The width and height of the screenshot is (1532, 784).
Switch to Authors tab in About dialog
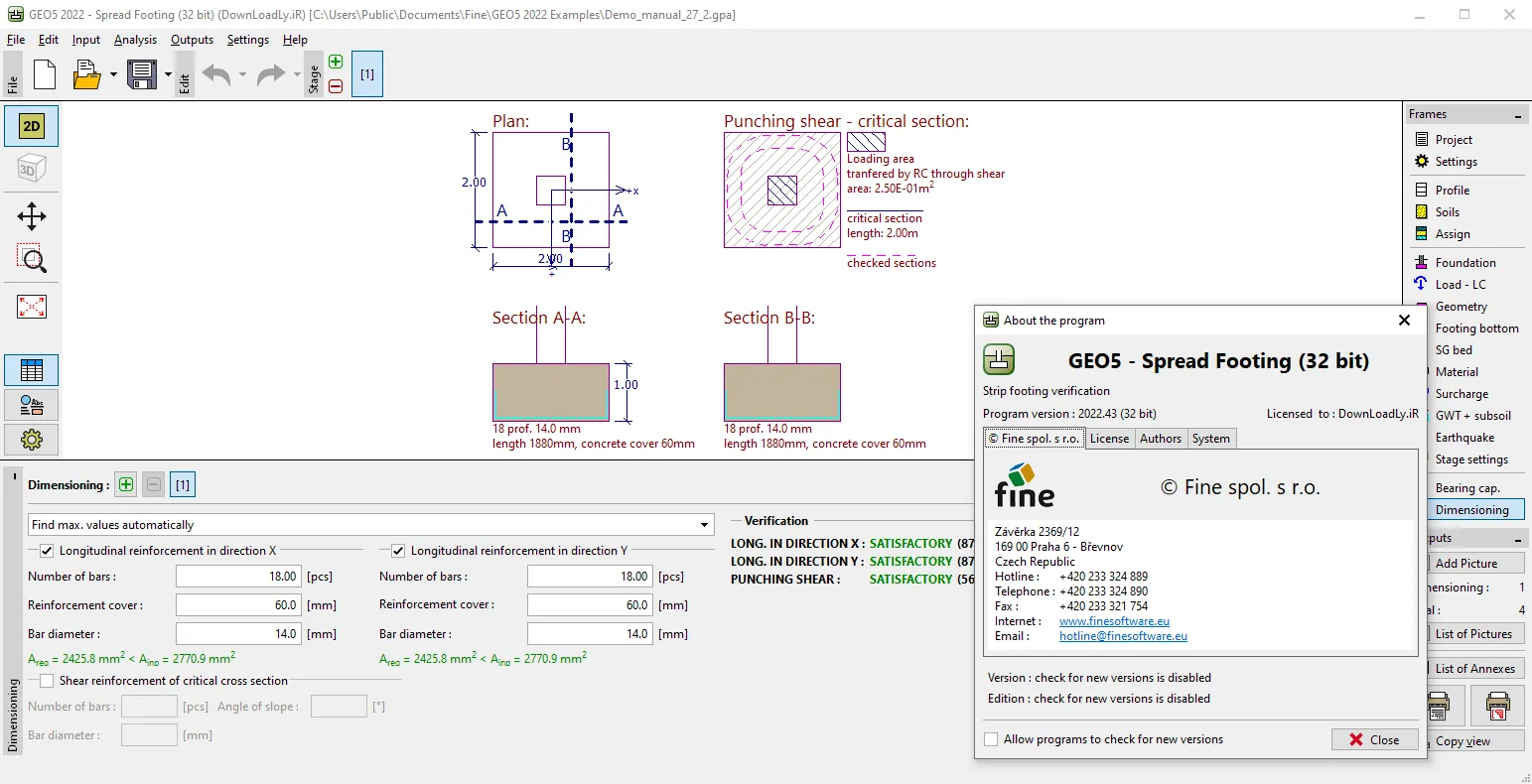coord(1160,439)
